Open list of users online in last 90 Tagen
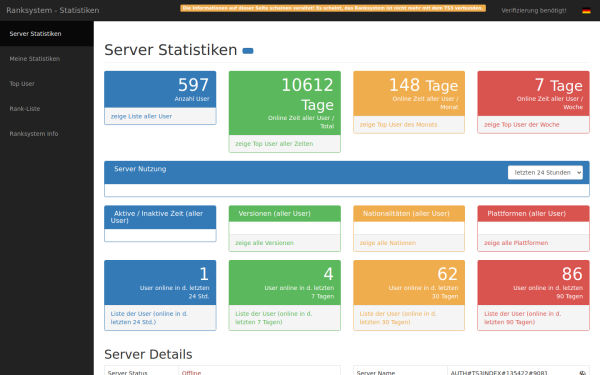The height and width of the screenshot is (375, 600). 523,318
